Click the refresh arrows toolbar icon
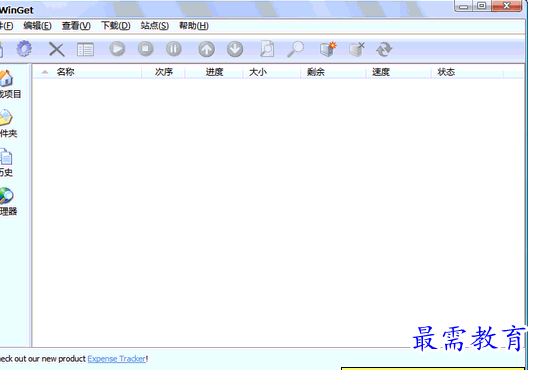This screenshot has width=534, height=370. [x=384, y=49]
